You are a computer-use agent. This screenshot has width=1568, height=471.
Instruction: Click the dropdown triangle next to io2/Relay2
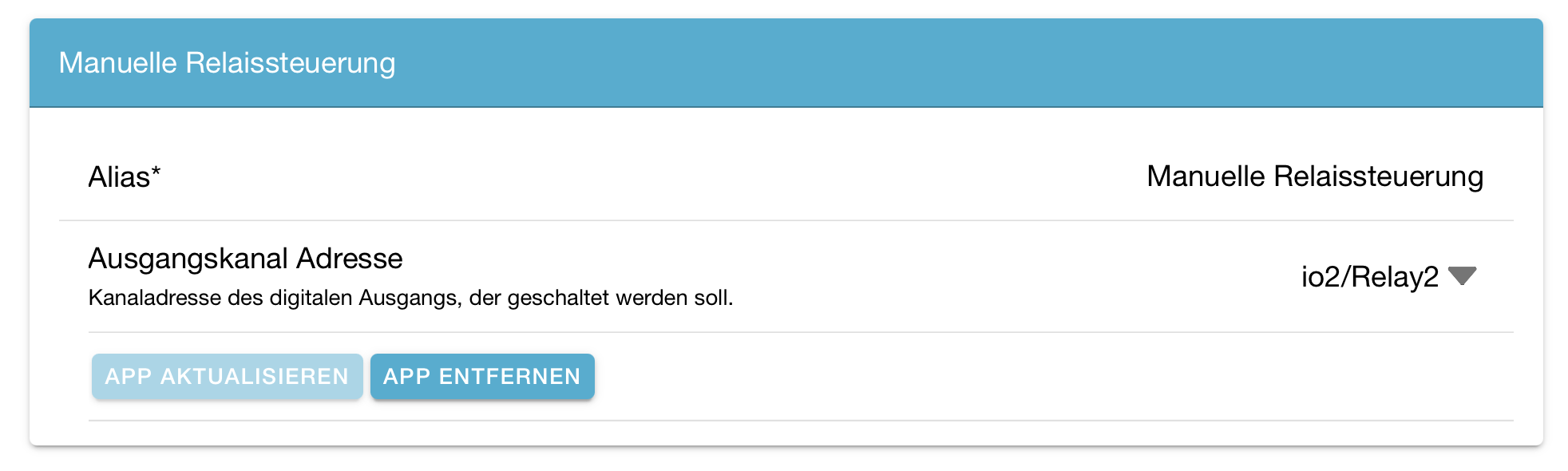(x=1462, y=276)
